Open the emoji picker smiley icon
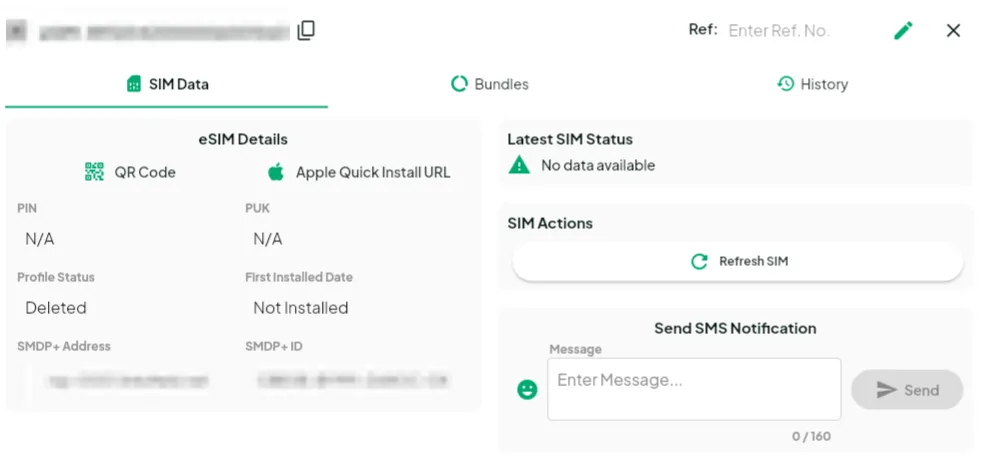This screenshot has width=986, height=457. tap(527, 390)
